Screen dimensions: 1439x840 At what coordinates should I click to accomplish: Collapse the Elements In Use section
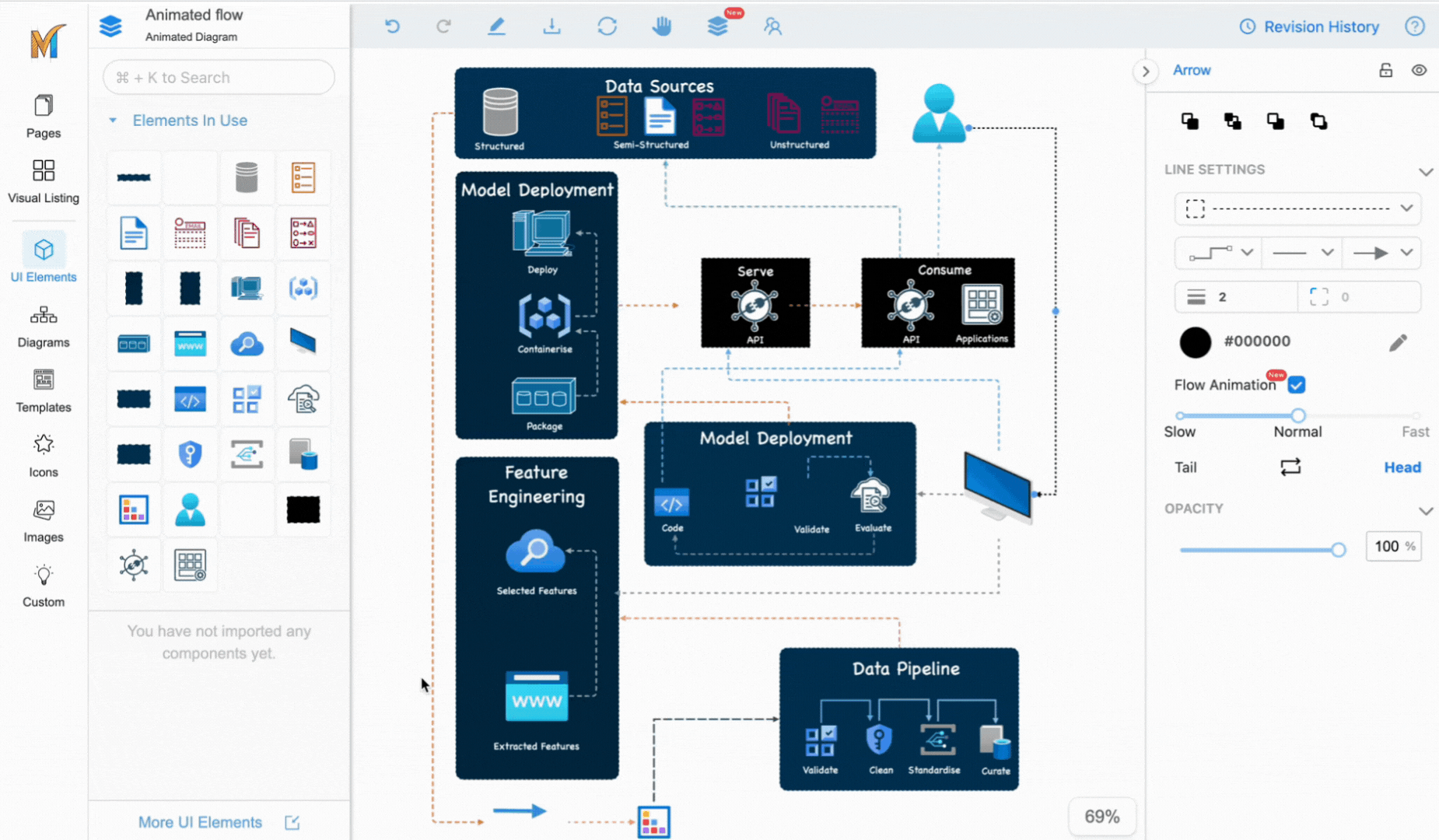(x=113, y=121)
